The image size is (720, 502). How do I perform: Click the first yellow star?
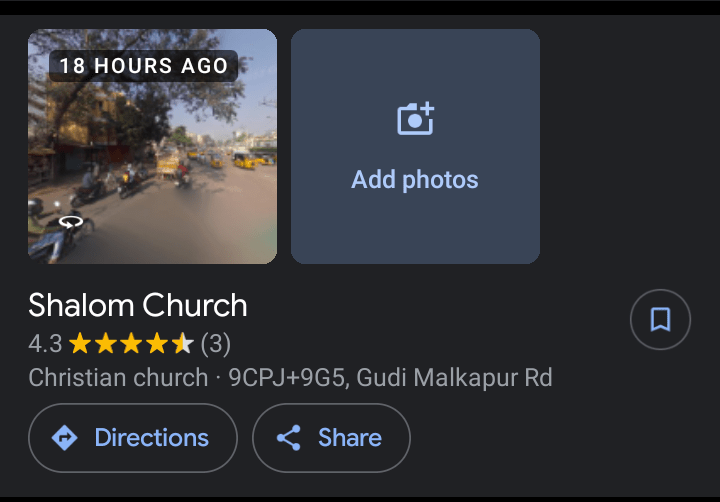tap(80, 344)
